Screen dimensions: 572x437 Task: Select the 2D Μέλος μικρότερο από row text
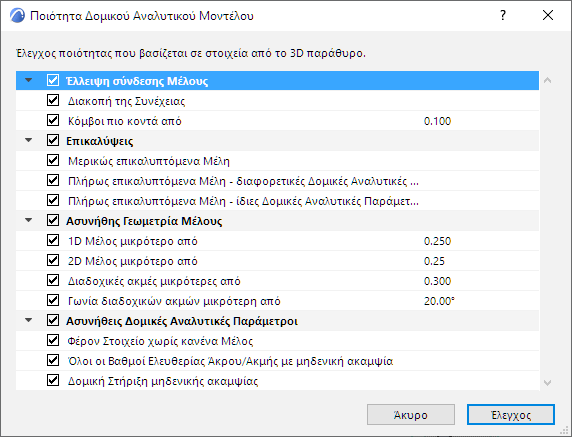point(133,261)
